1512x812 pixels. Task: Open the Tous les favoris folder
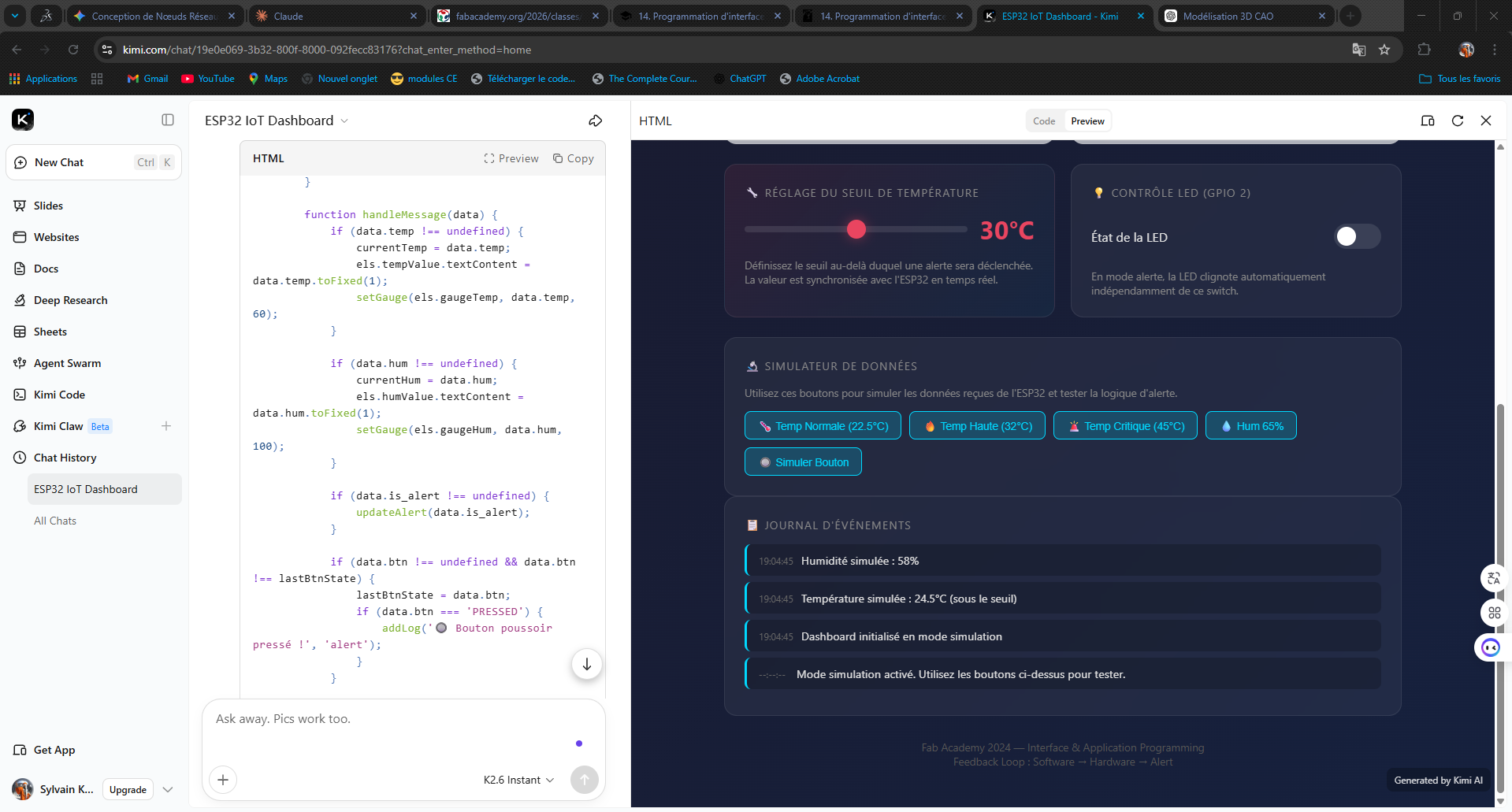[x=1460, y=79]
